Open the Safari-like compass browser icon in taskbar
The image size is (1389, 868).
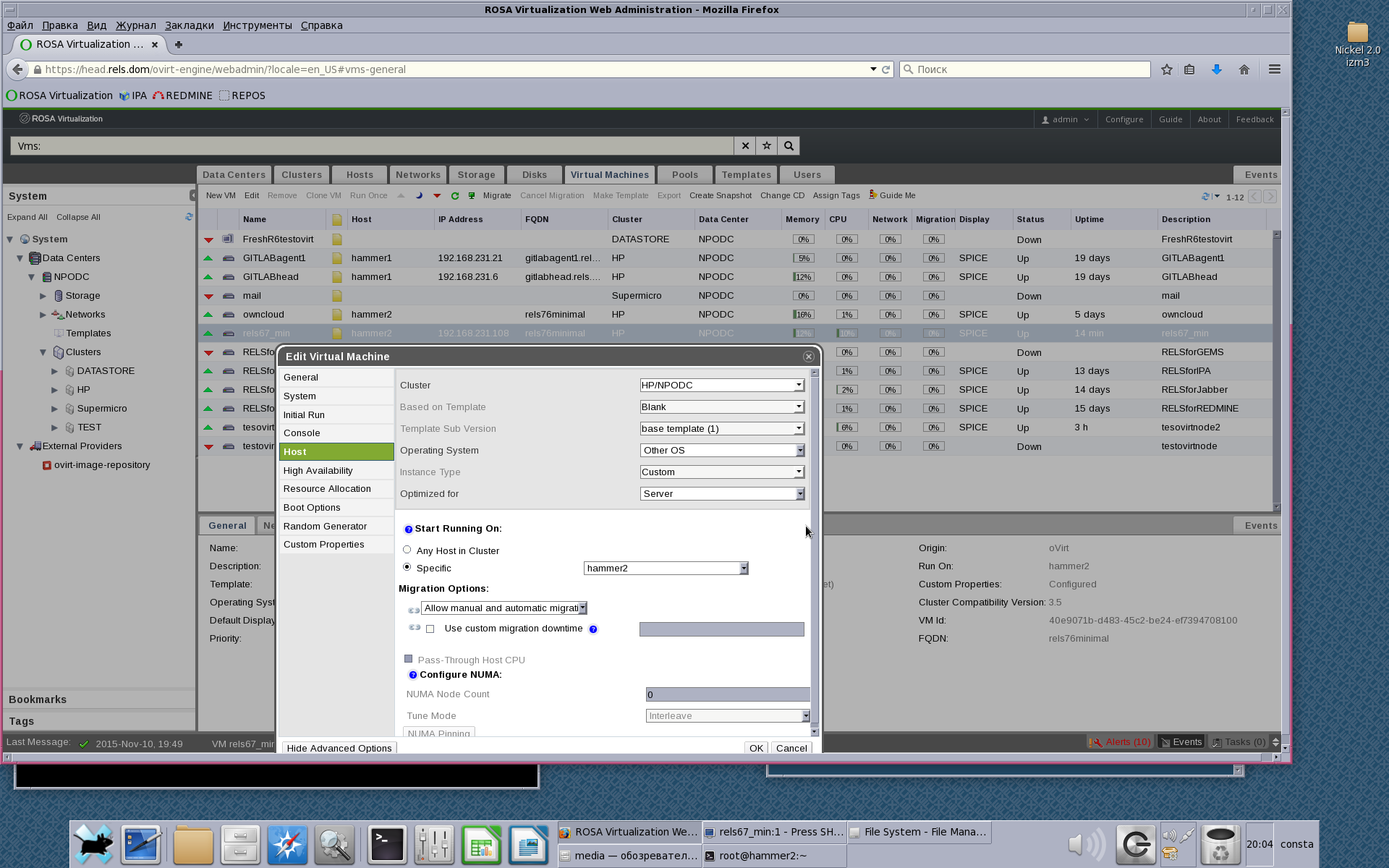point(287,844)
